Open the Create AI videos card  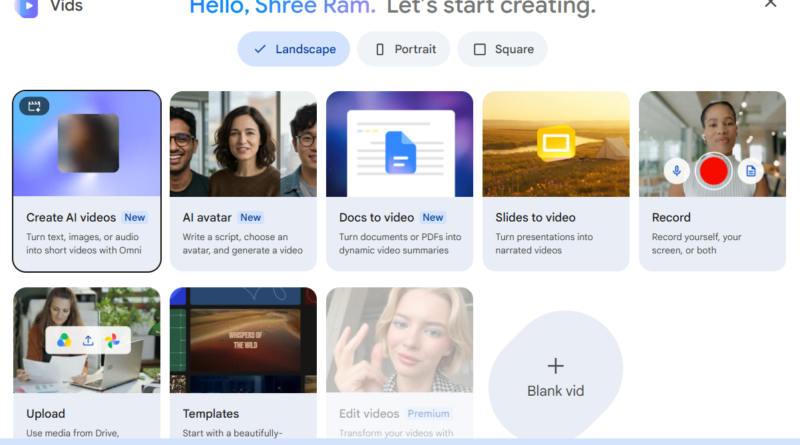pos(87,181)
